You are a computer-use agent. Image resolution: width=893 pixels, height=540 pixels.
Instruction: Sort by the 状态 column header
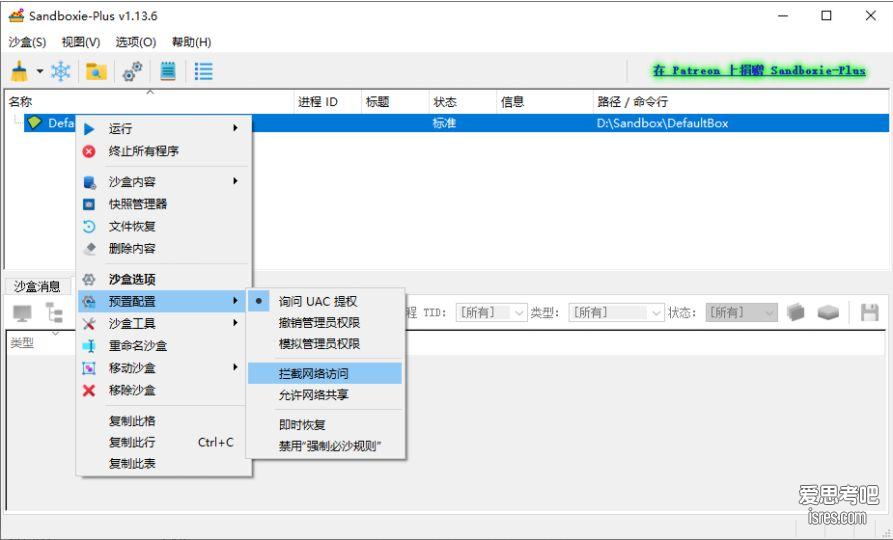click(x=462, y=102)
